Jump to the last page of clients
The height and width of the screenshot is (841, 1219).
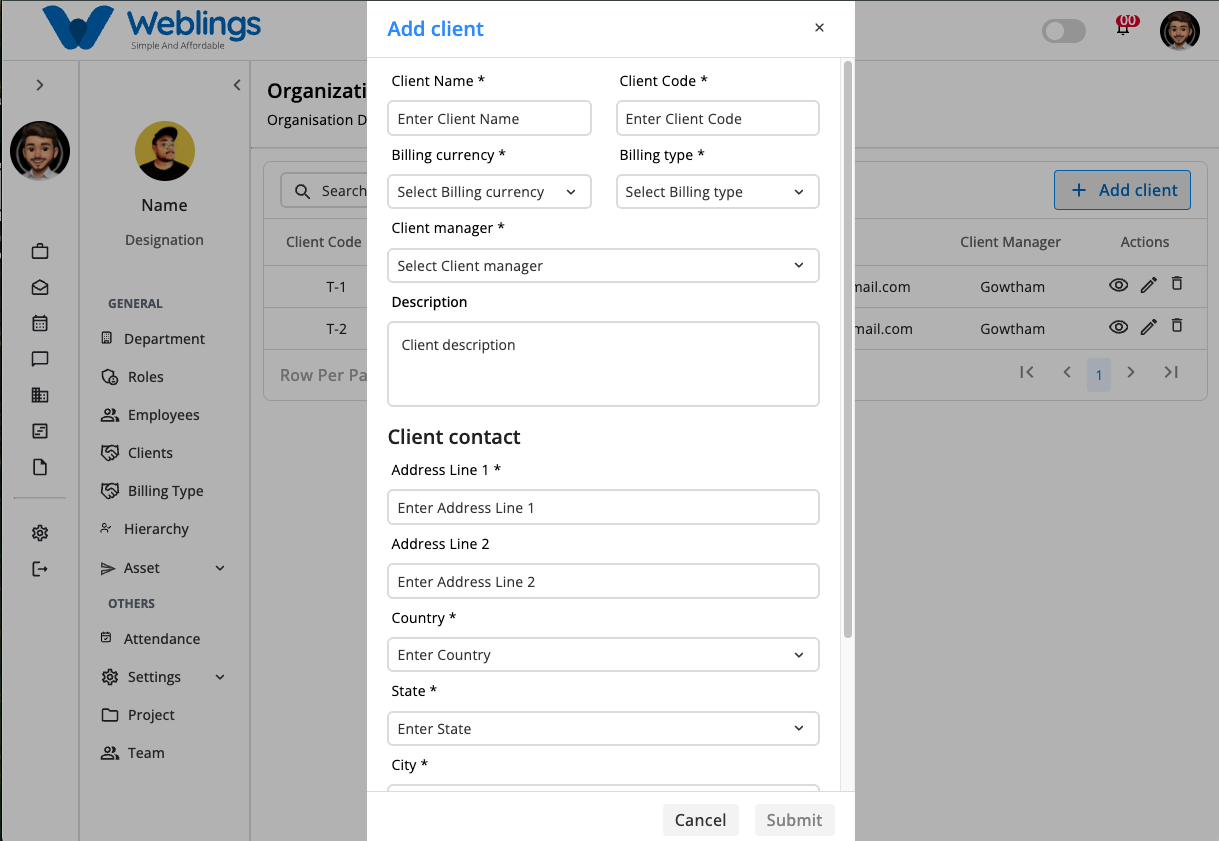[x=1171, y=372]
